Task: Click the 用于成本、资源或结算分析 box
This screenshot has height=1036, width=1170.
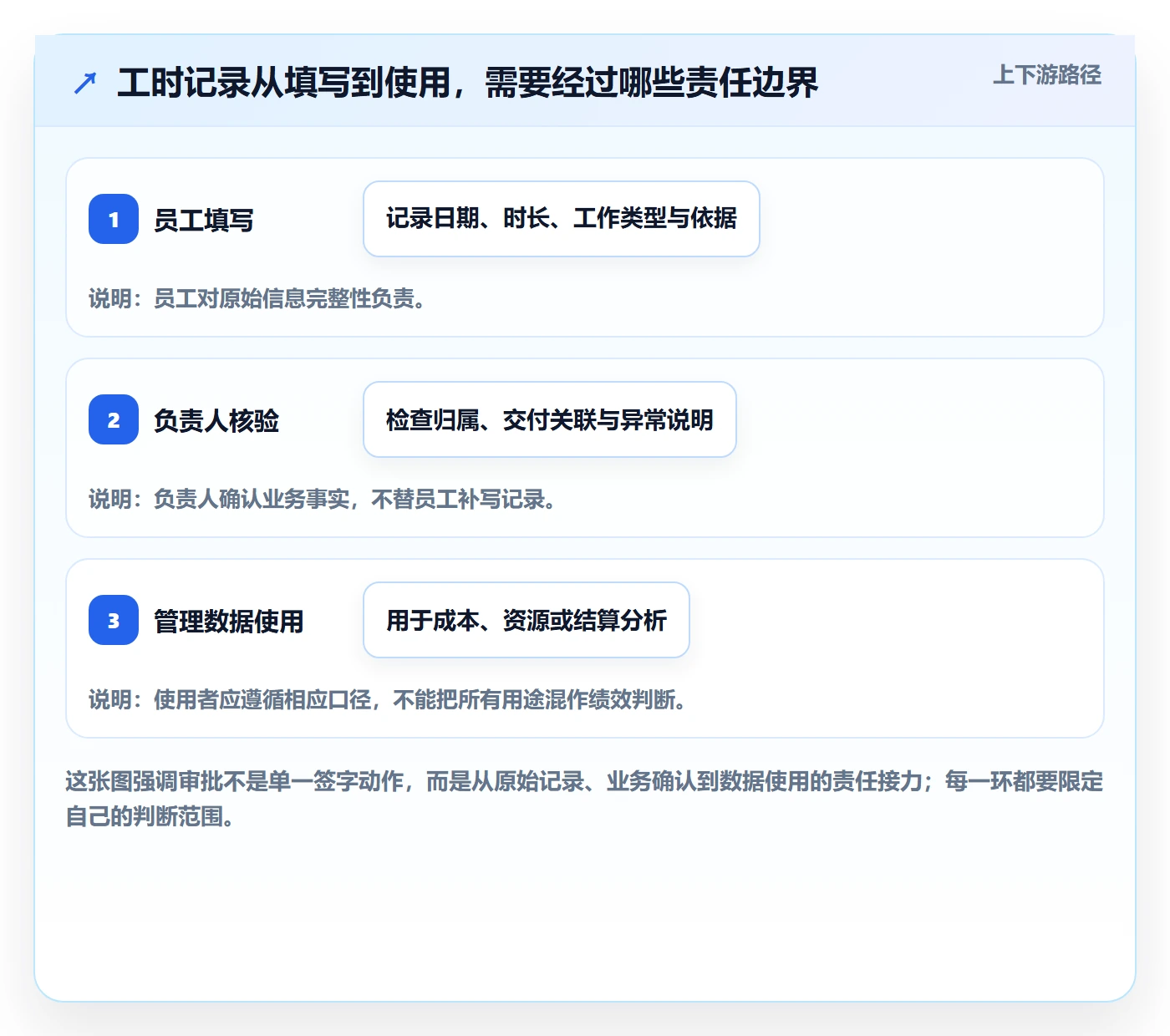Action: pos(526,620)
